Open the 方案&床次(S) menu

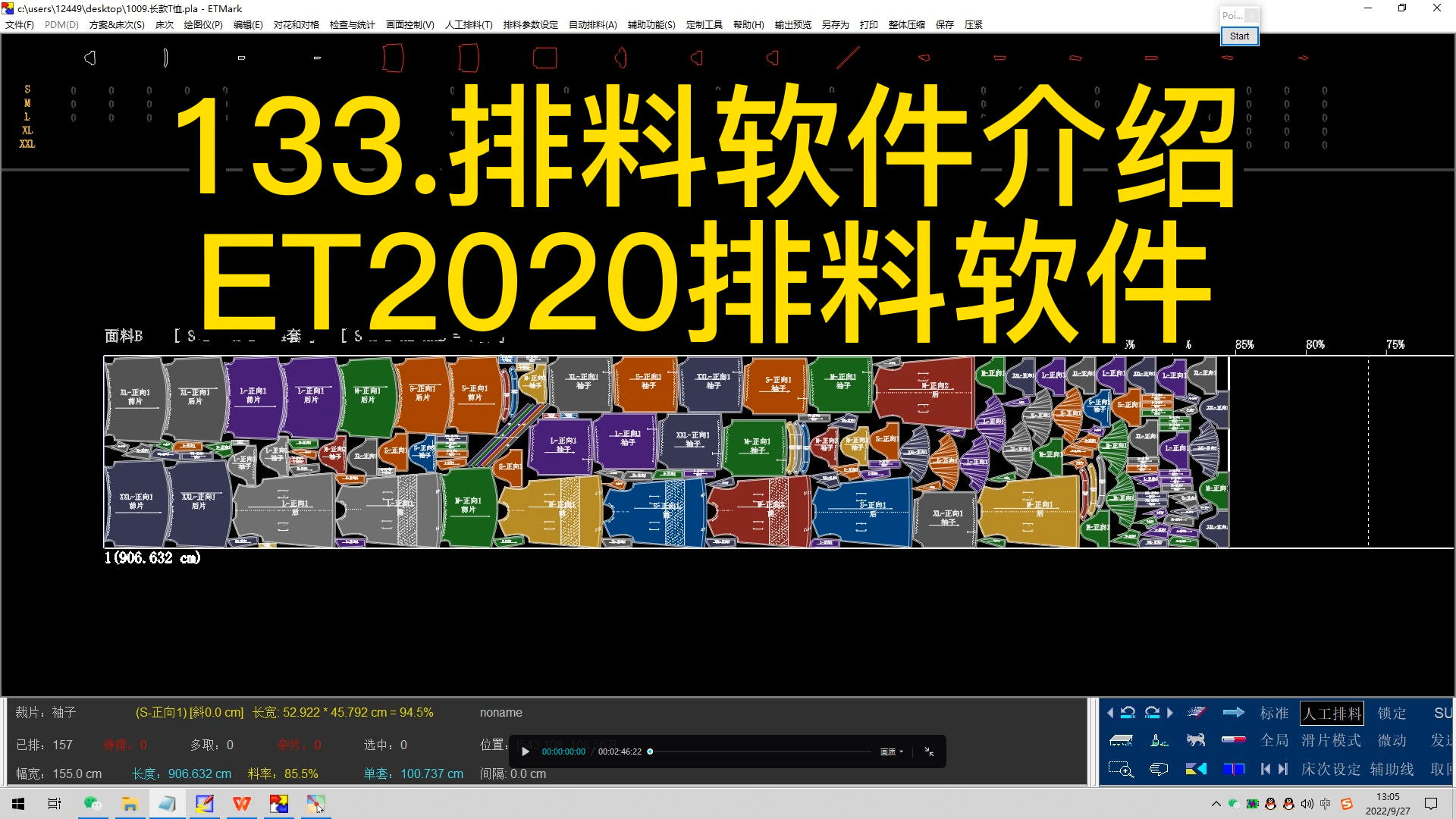117,24
